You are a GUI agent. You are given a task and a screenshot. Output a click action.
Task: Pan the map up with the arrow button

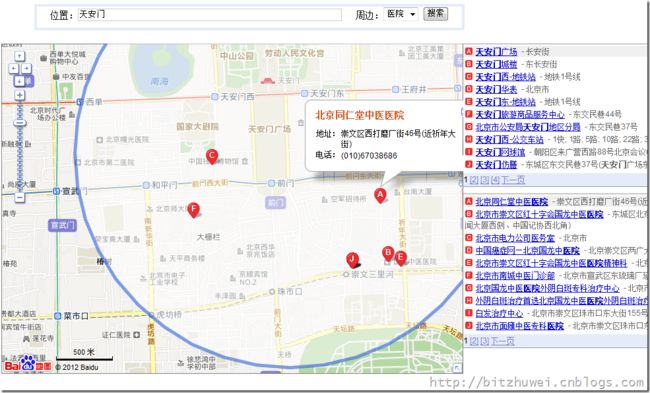[19, 56]
